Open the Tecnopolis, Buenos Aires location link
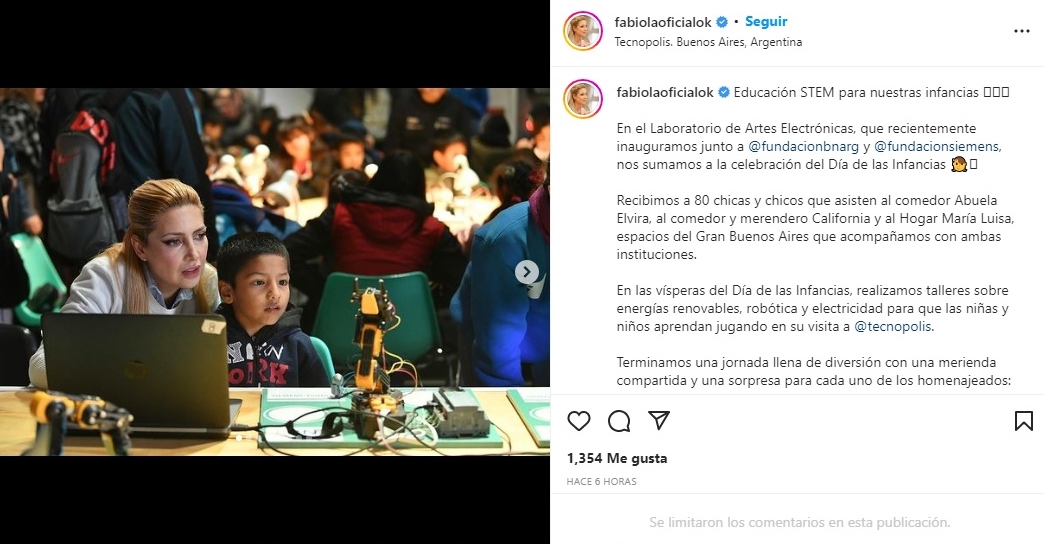 click(708, 42)
